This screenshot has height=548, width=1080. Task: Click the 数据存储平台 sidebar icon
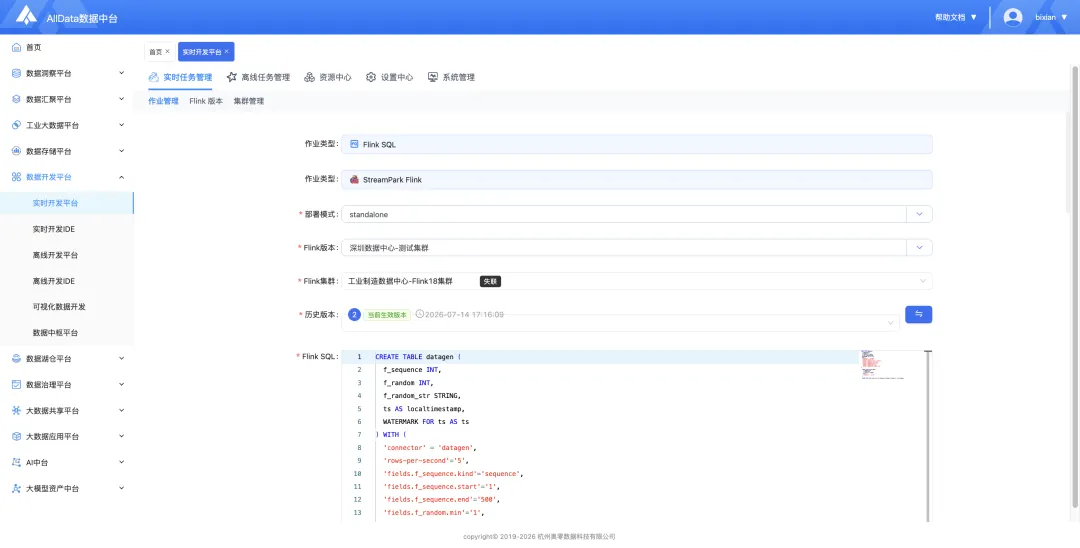(x=17, y=151)
